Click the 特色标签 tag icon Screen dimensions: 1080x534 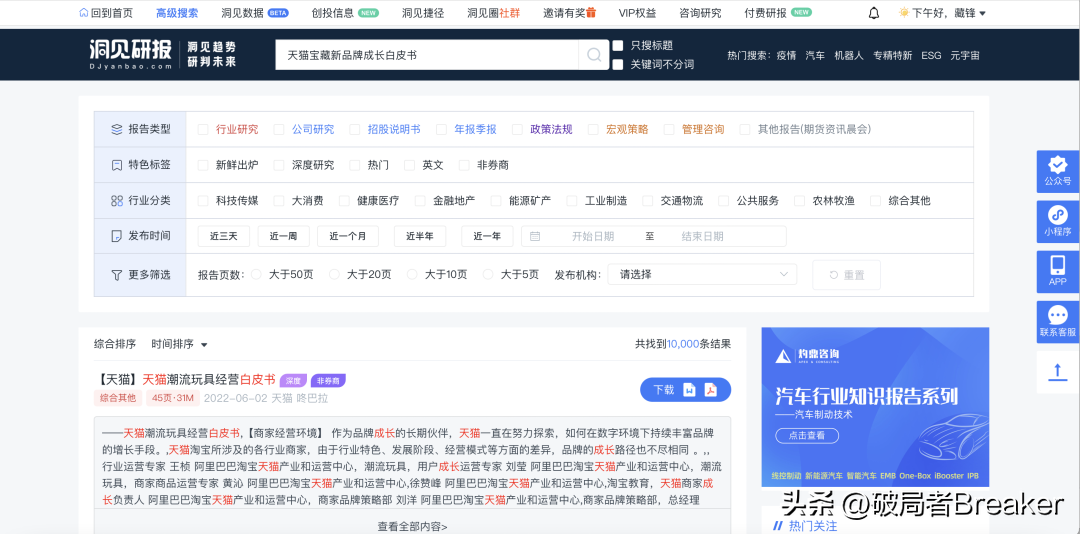tap(116, 165)
